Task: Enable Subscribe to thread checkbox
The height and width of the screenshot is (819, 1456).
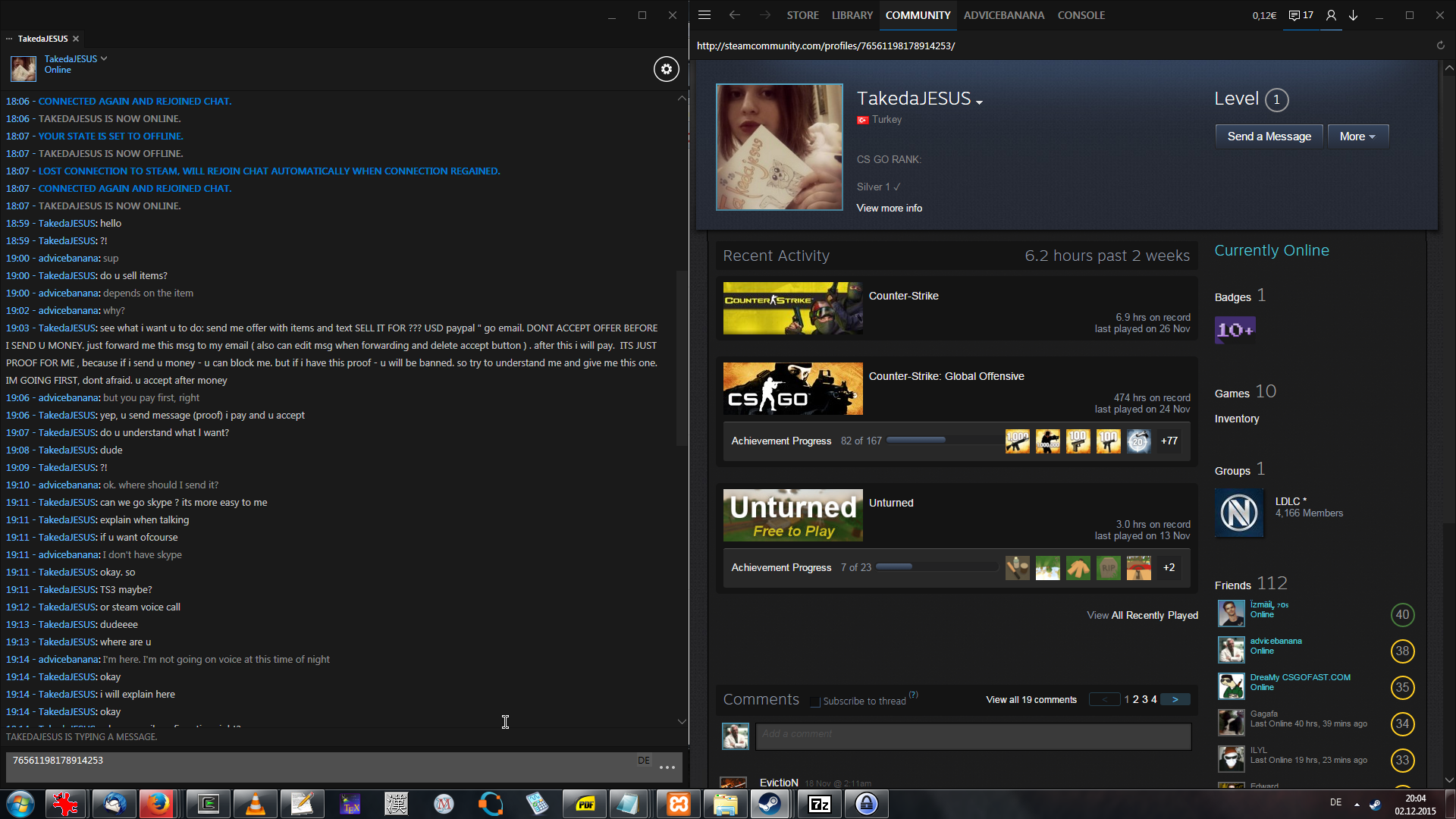Action: coord(815,701)
